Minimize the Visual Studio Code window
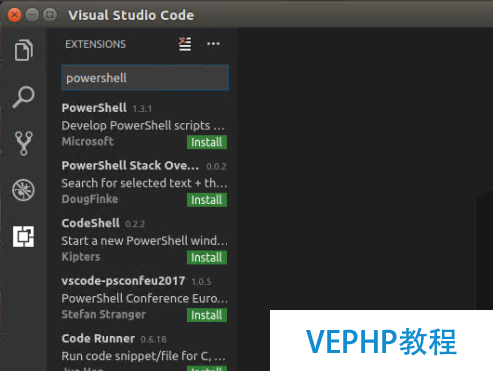This screenshot has width=493, height=371. click(x=32, y=15)
